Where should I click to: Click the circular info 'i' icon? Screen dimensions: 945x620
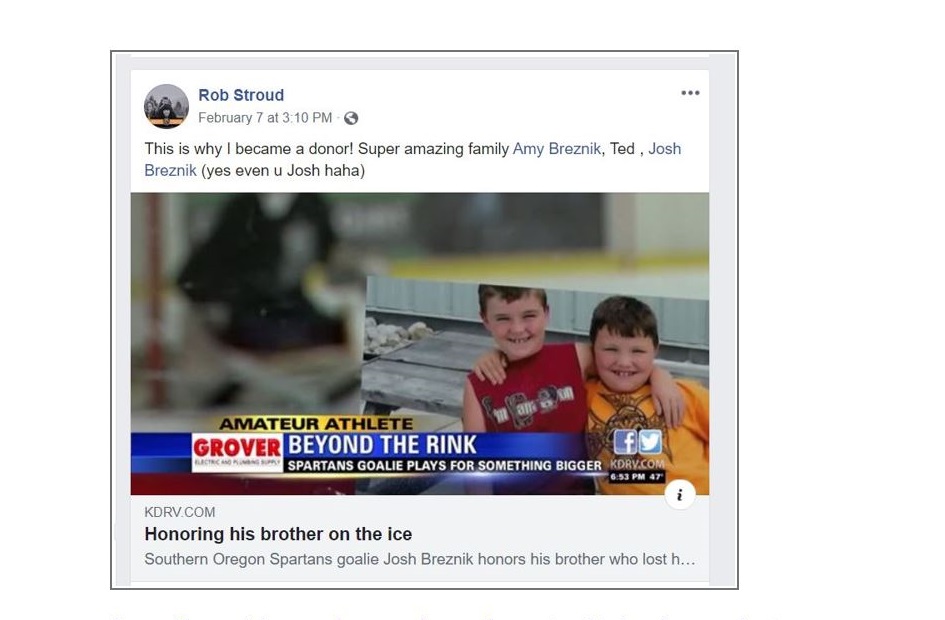pos(680,495)
